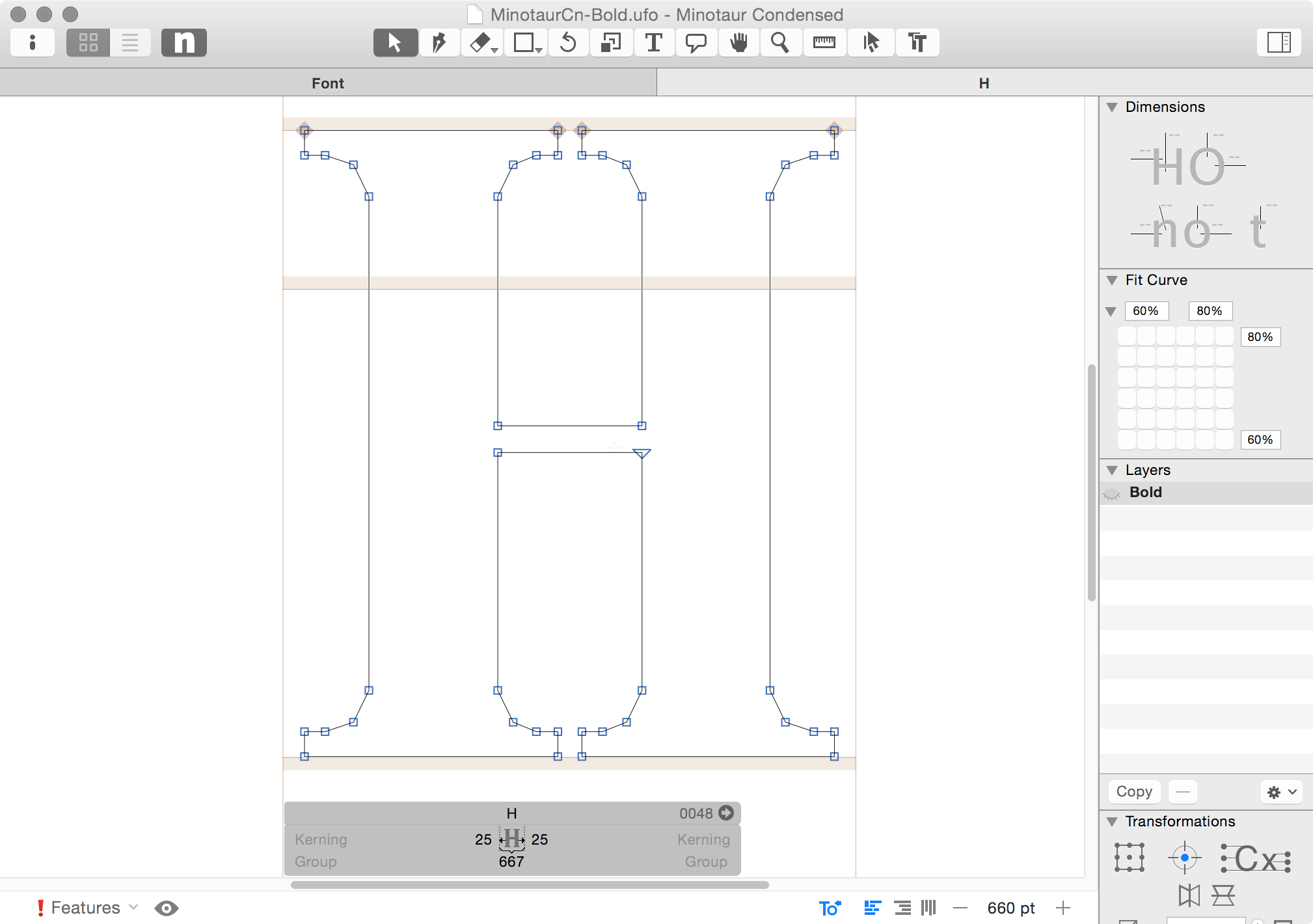Zoom in with the plus button
1313x924 pixels.
1063,908
